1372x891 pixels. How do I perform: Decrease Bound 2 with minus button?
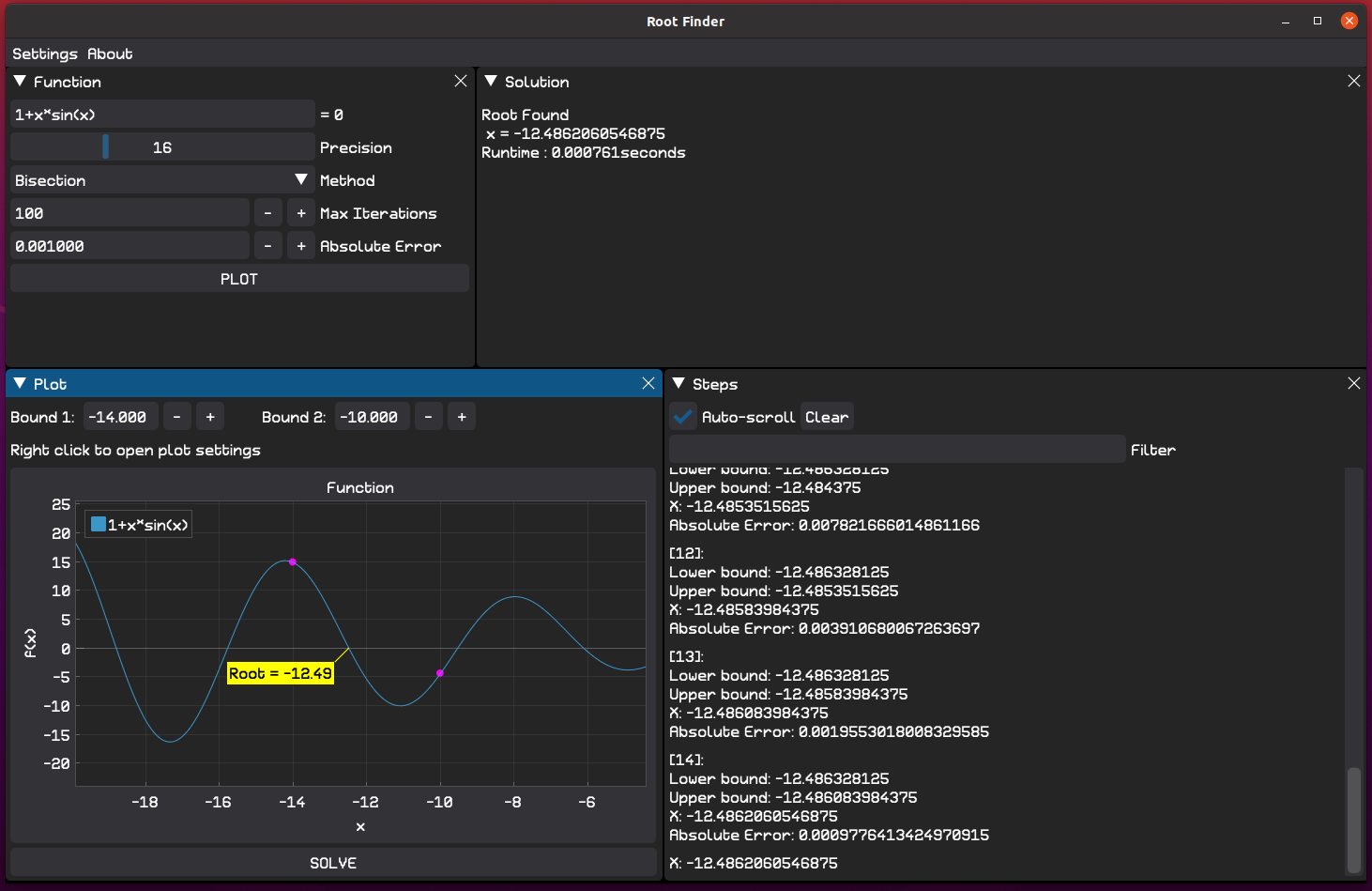click(428, 417)
